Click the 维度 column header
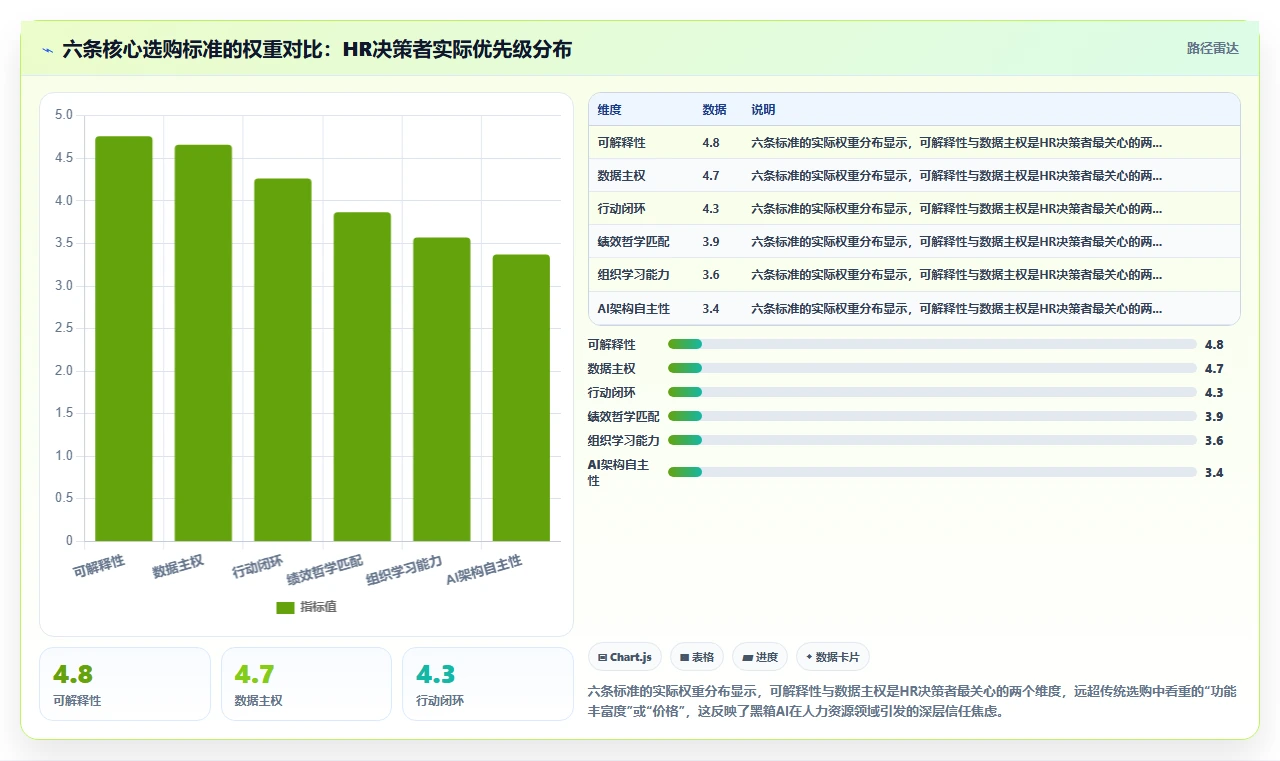Screen dimensions: 1280x761 (x=609, y=110)
